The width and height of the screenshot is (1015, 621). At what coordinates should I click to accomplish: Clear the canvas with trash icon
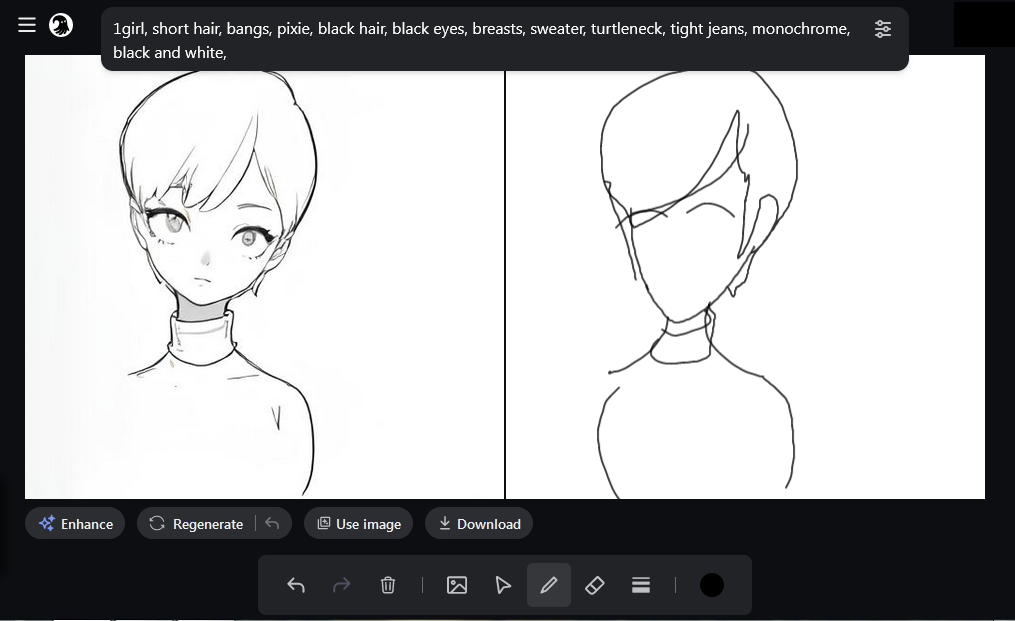click(x=388, y=585)
